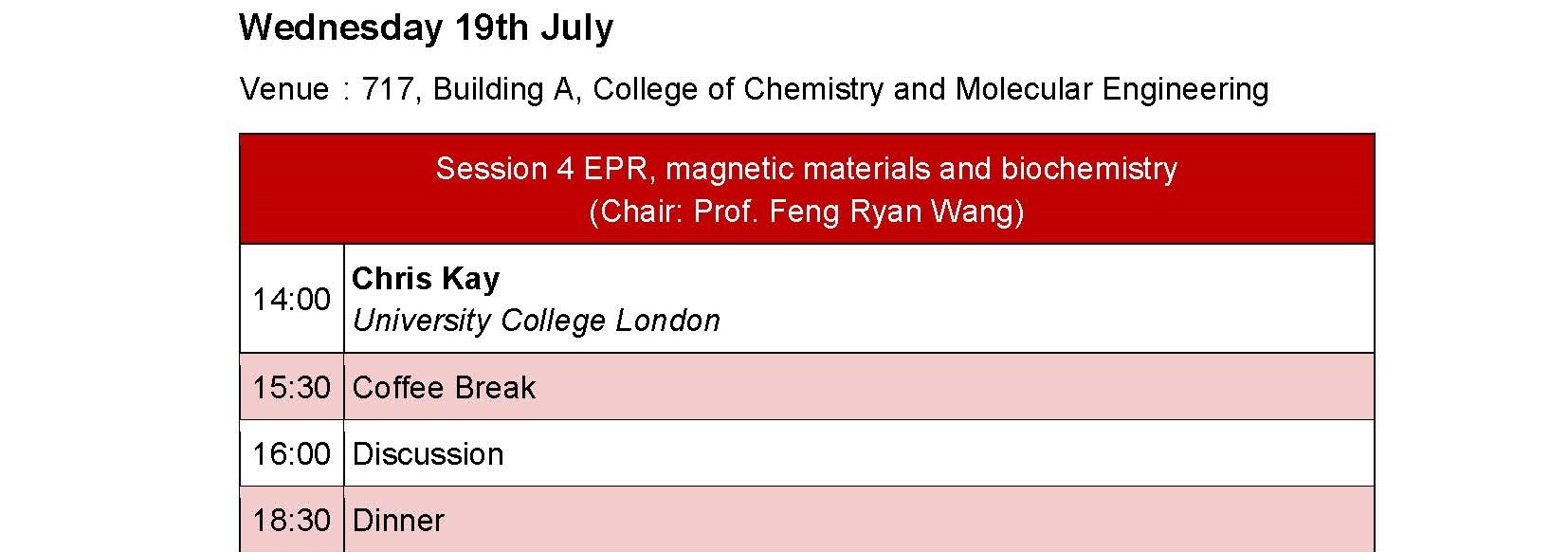Click the 14:00 time cell
The width and height of the screenshot is (1568, 552).
(291, 300)
